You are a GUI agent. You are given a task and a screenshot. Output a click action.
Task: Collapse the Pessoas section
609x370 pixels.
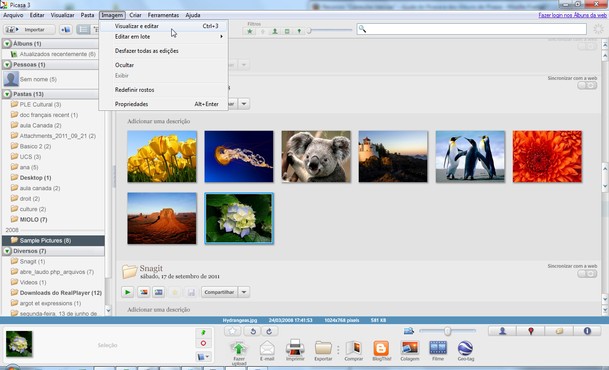(x=7, y=64)
